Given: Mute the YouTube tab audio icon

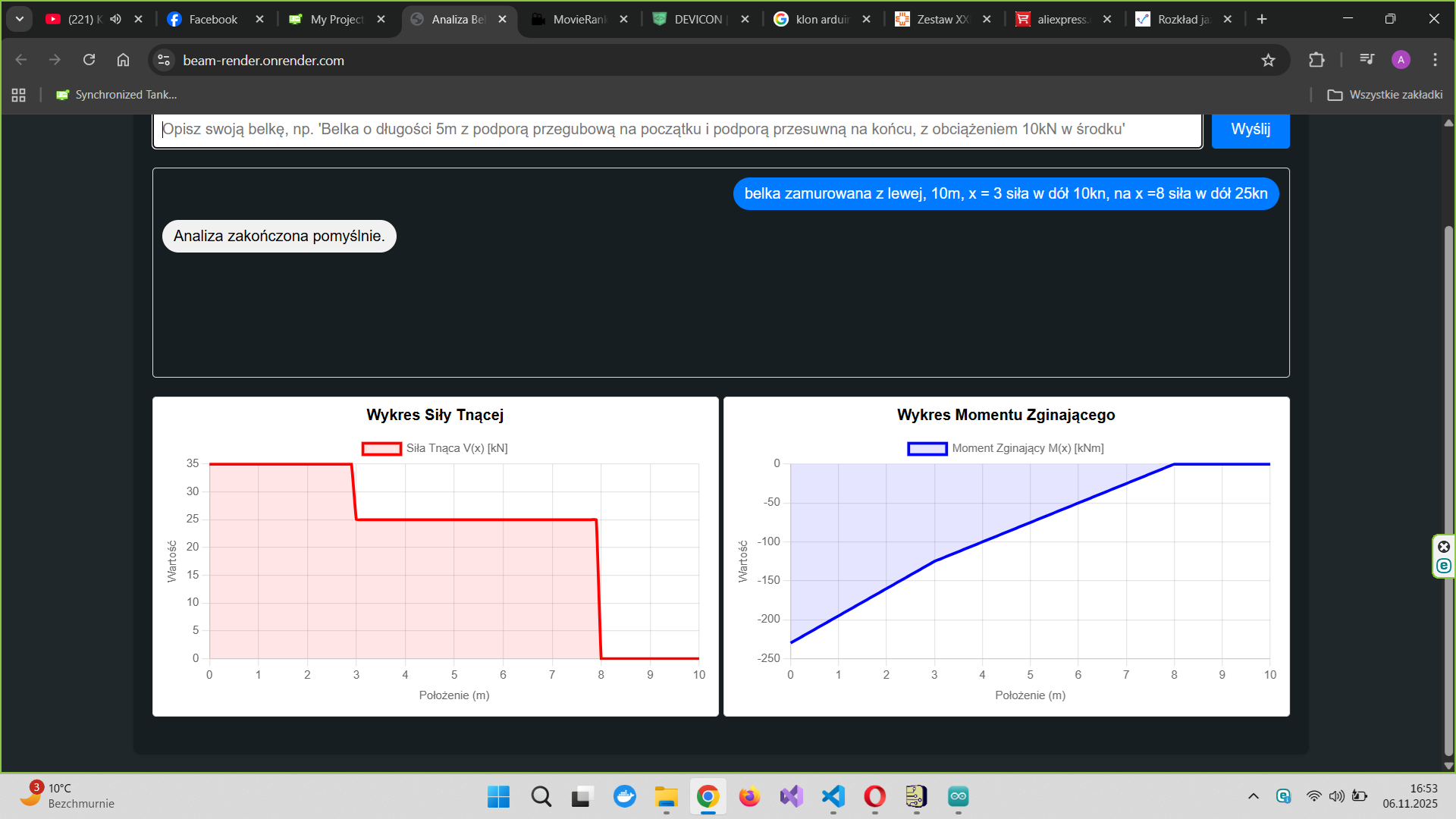Looking at the screenshot, I should (x=115, y=19).
